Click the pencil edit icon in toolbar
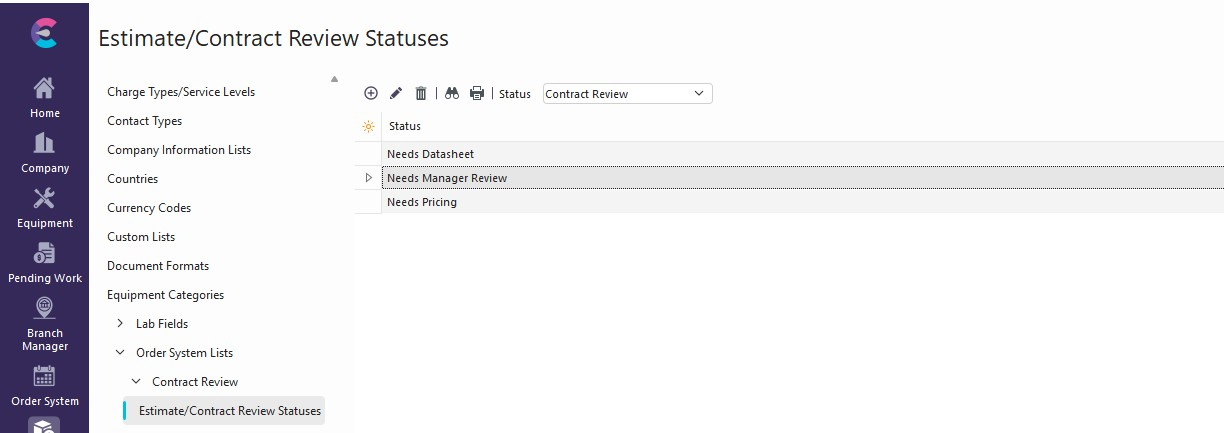This screenshot has height=433, width=1224. tap(396, 93)
